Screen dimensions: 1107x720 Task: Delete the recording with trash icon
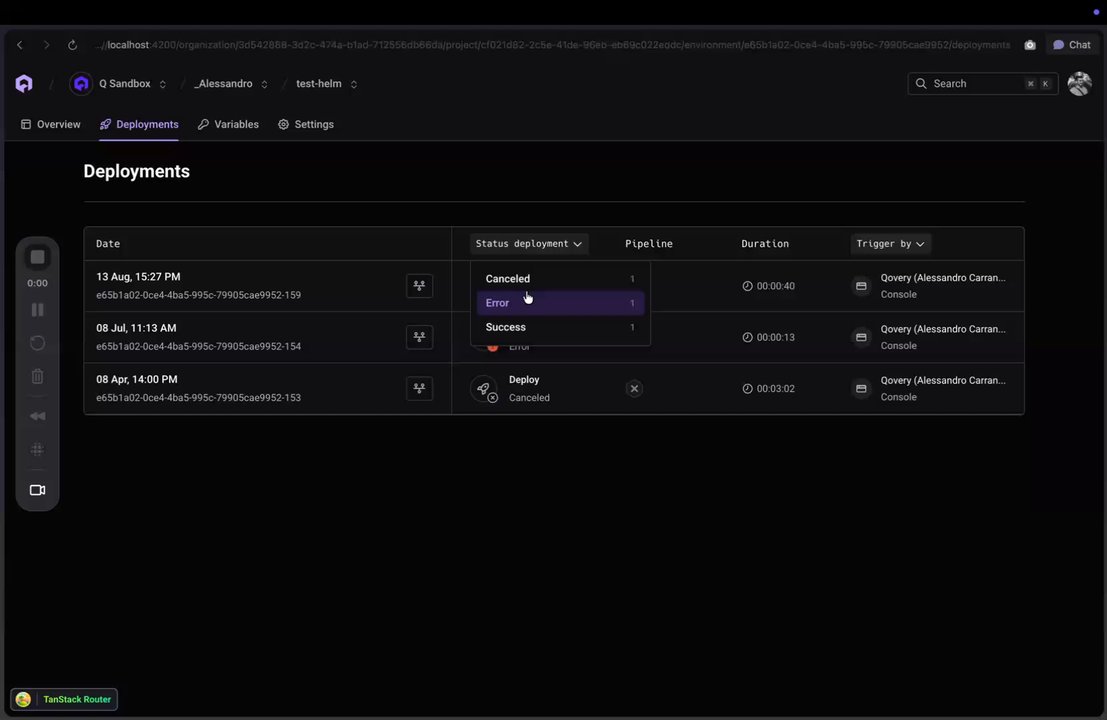(37, 377)
